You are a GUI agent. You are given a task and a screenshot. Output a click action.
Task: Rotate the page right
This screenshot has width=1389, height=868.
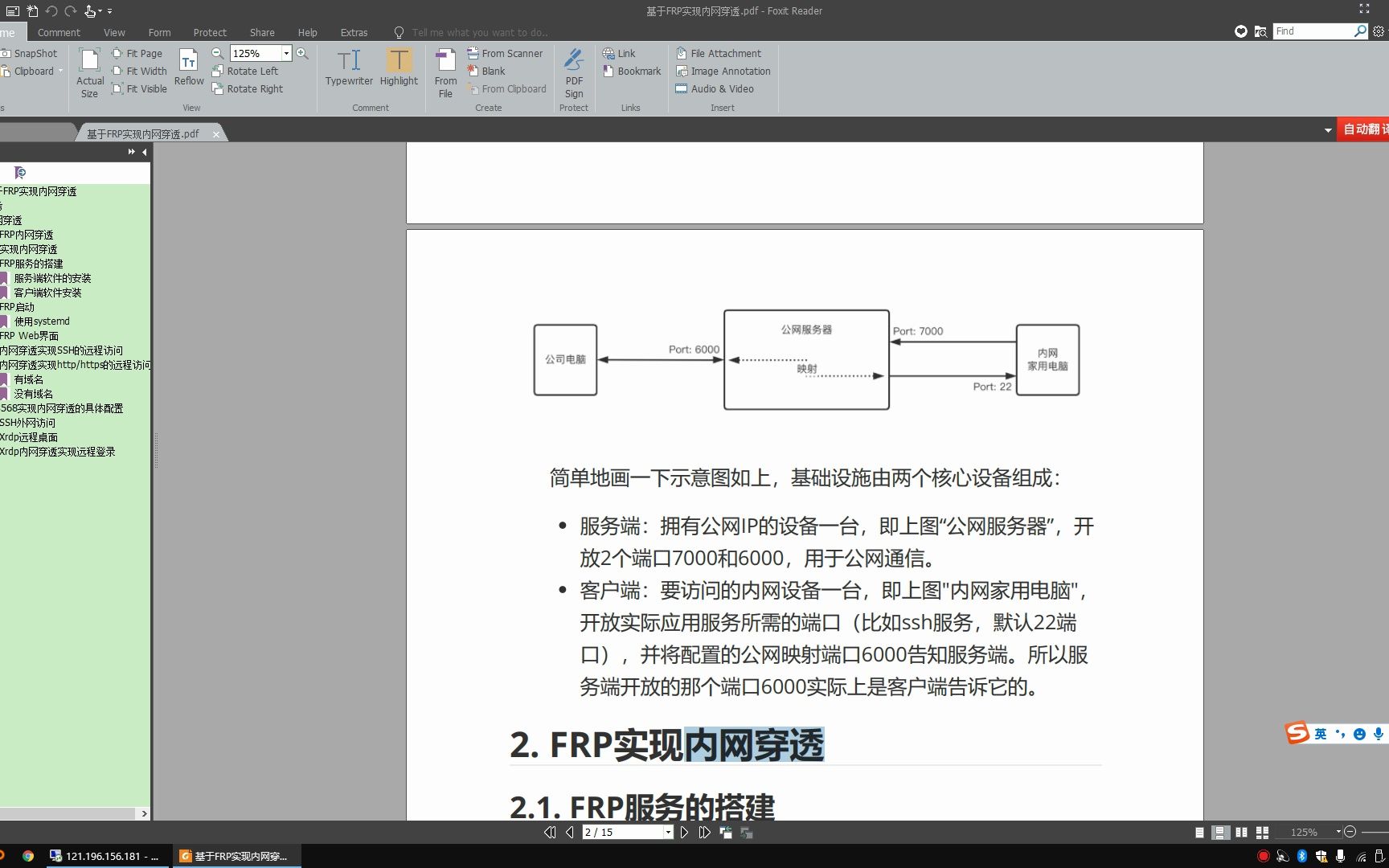248,88
